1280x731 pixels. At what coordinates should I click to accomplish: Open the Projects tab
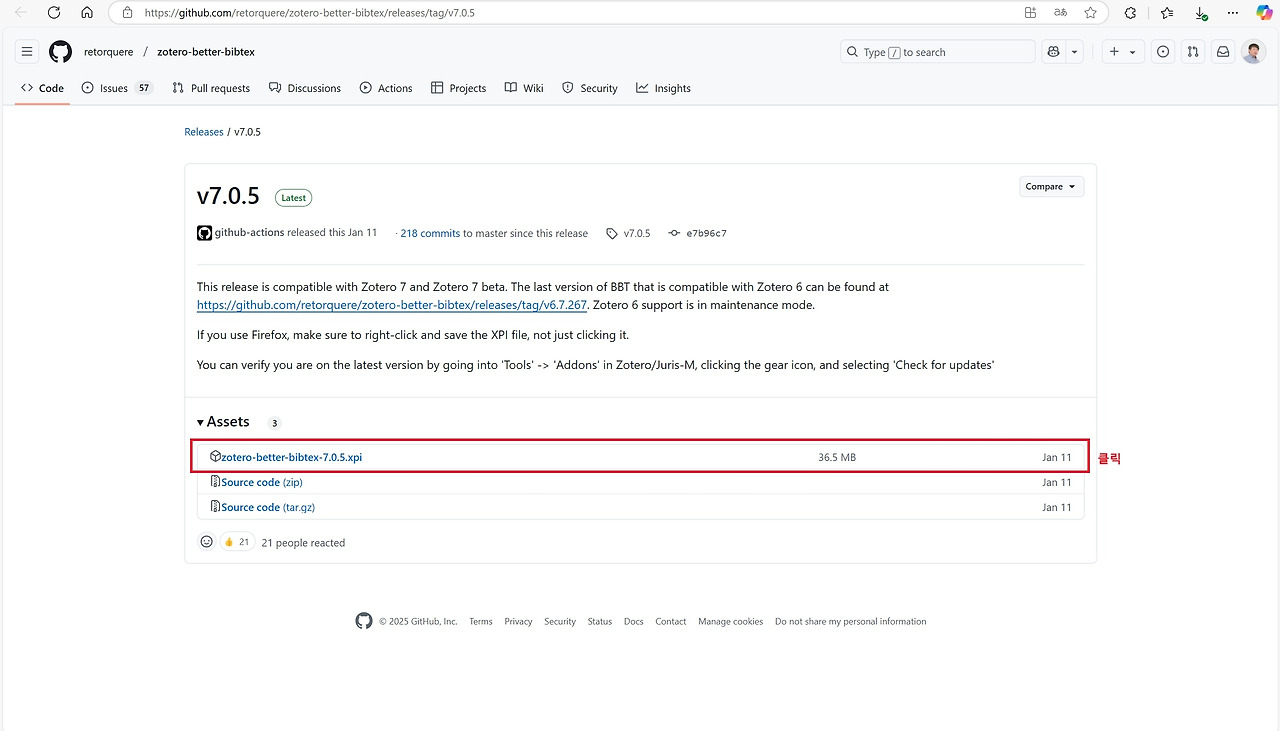[459, 88]
